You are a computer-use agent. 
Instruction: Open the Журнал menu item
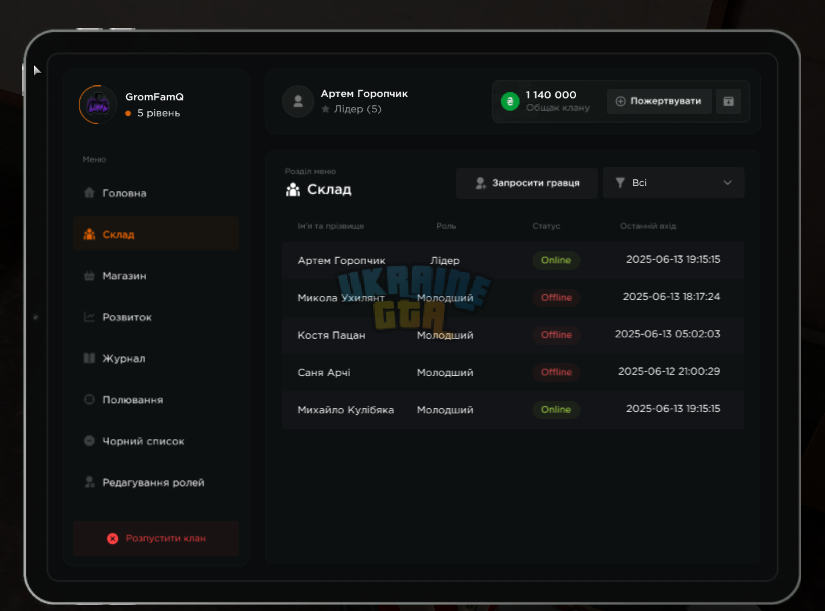(x=156, y=358)
